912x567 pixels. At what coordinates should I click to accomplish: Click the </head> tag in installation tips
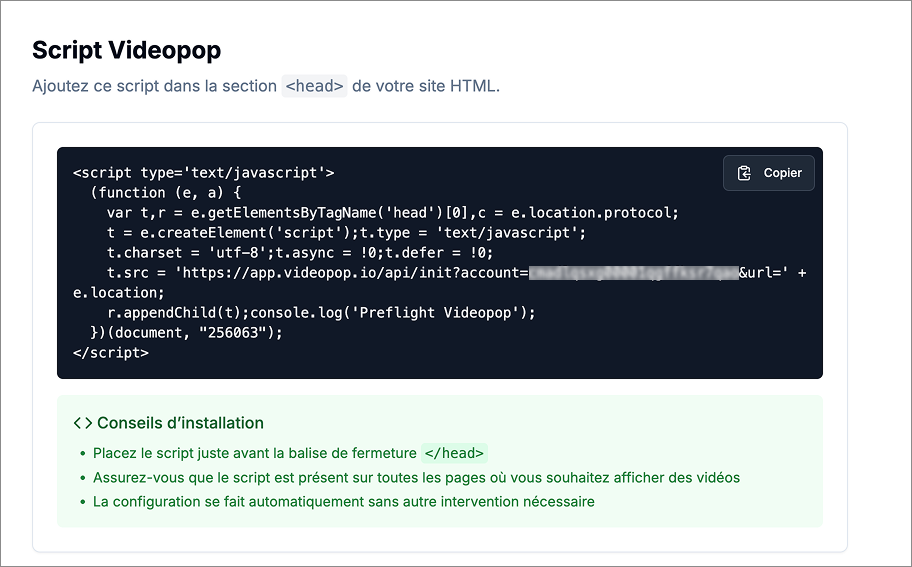point(454,453)
